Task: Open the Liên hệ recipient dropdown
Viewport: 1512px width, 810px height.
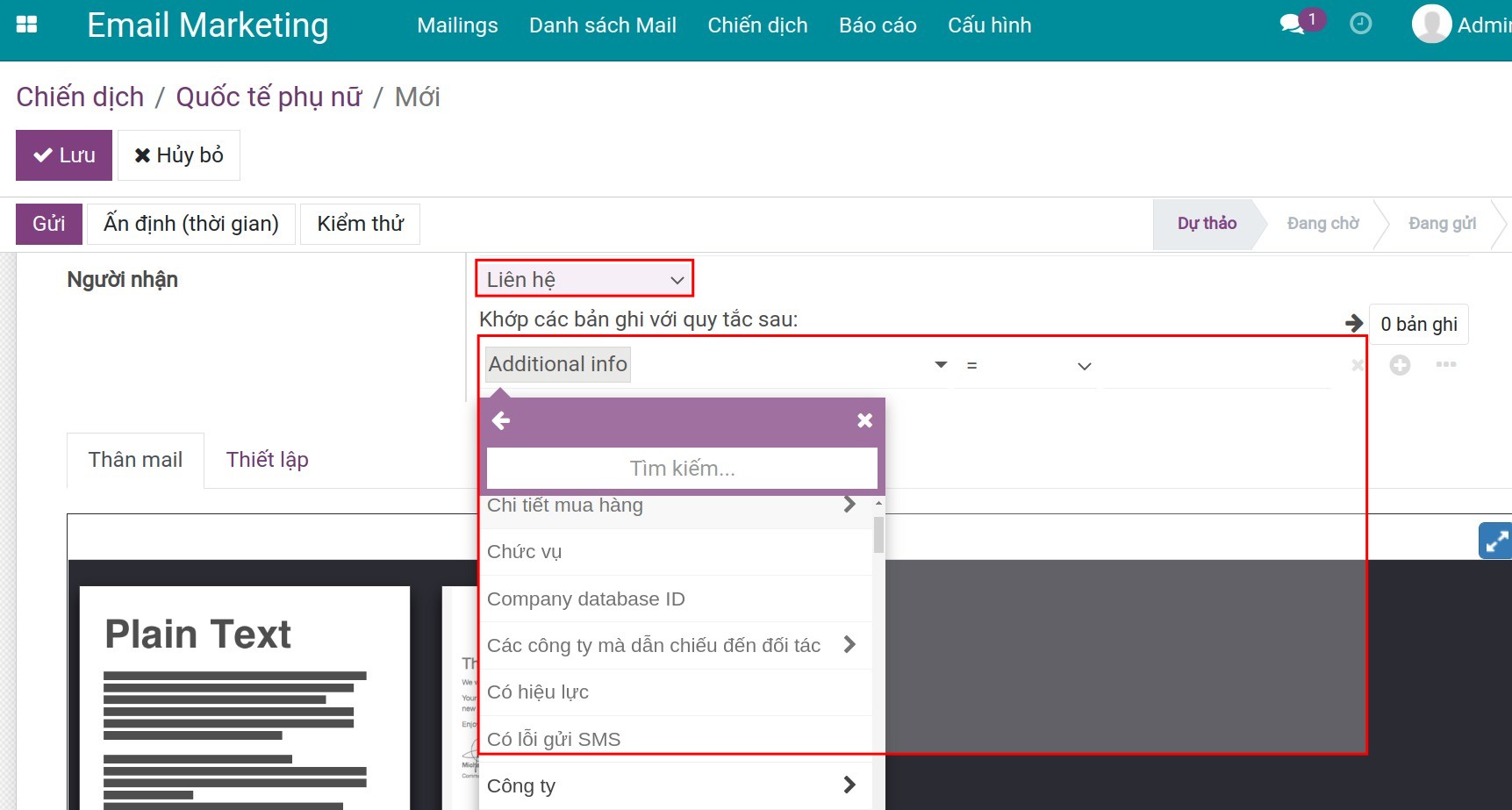Action: (x=584, y=280)
